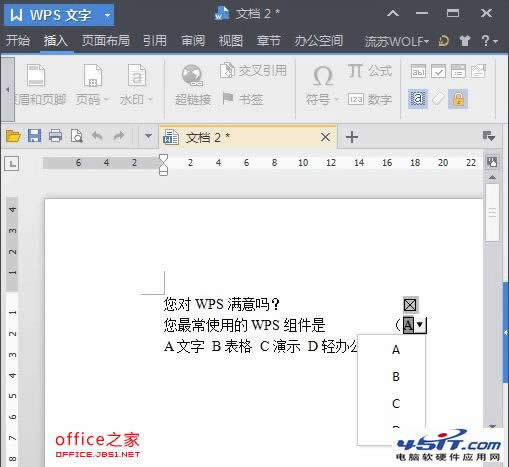The height and width of the screenshot is (467, 509).
Task: Click the bookmark (书签) flag icon
Action: tap(243, 99)
